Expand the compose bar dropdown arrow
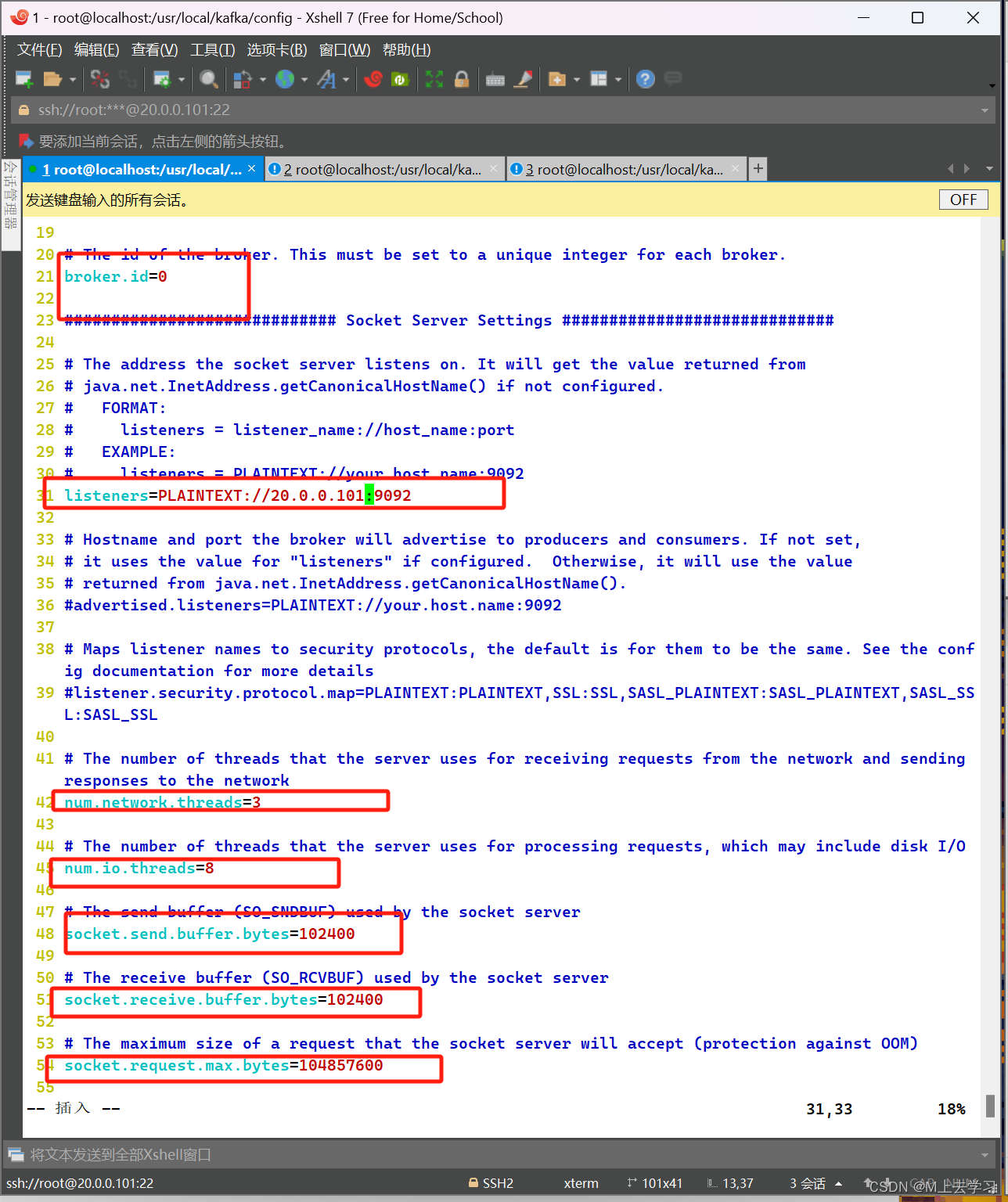Viewport: 1008px width, 1202px height. click(985, 1155)
